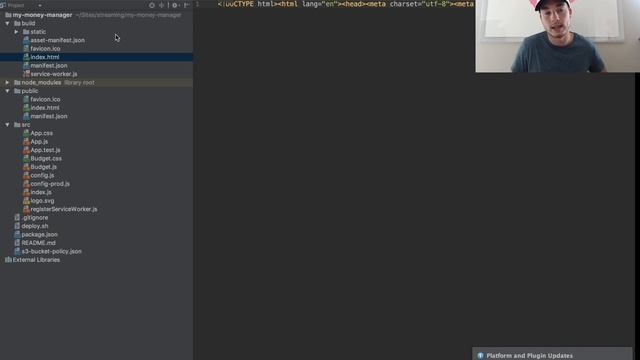The image size is (640, 360).
Task: Select asset-manifest.json in build
Action: coord(57,40)
